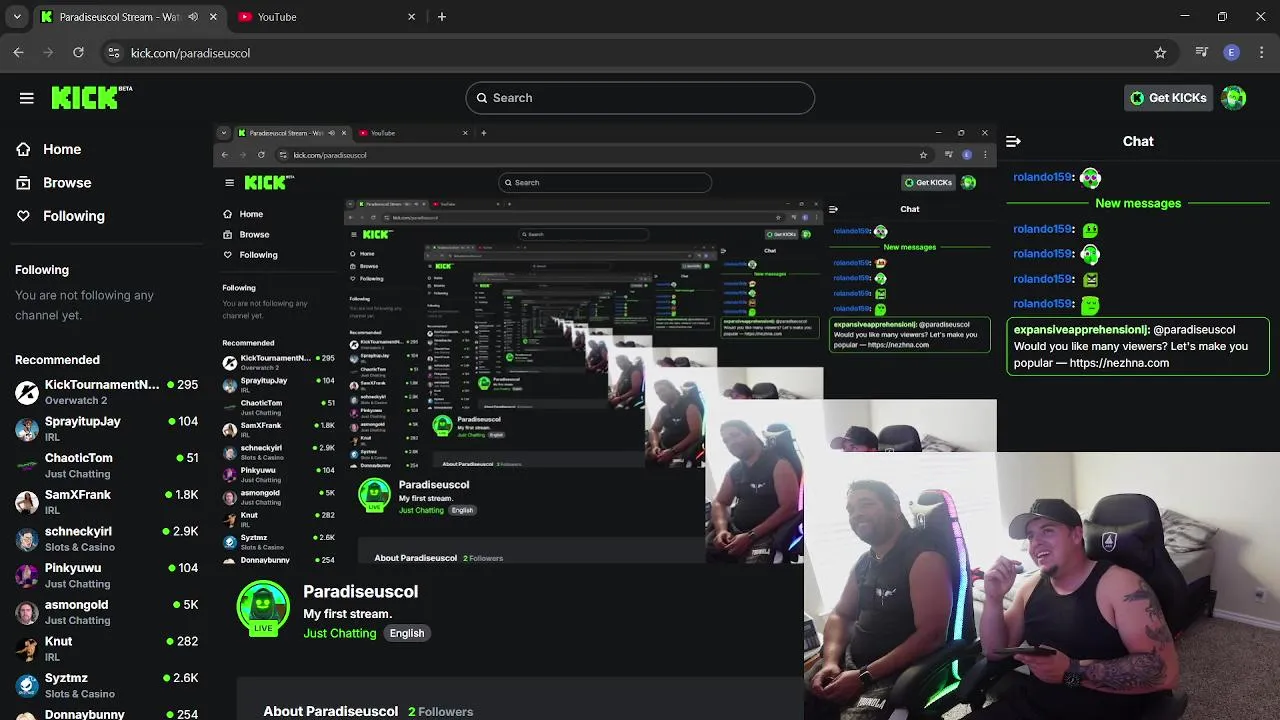
Task: View site information icon in address bar
Action: tap(114, 52)
